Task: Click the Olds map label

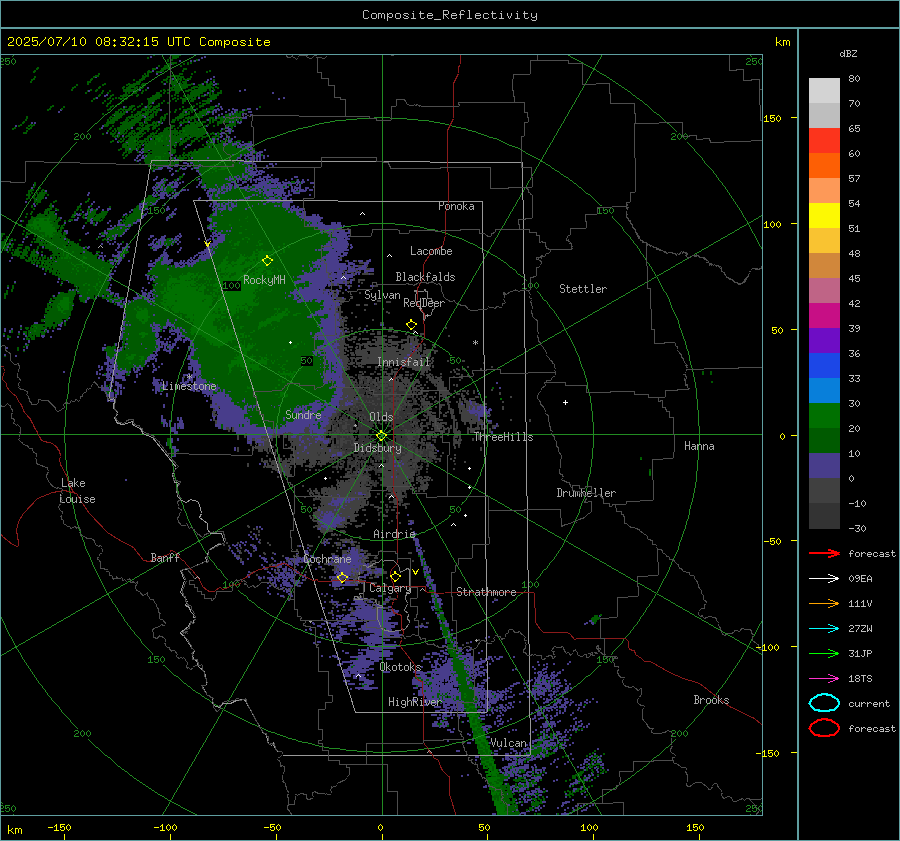Action: click(381, 417)
